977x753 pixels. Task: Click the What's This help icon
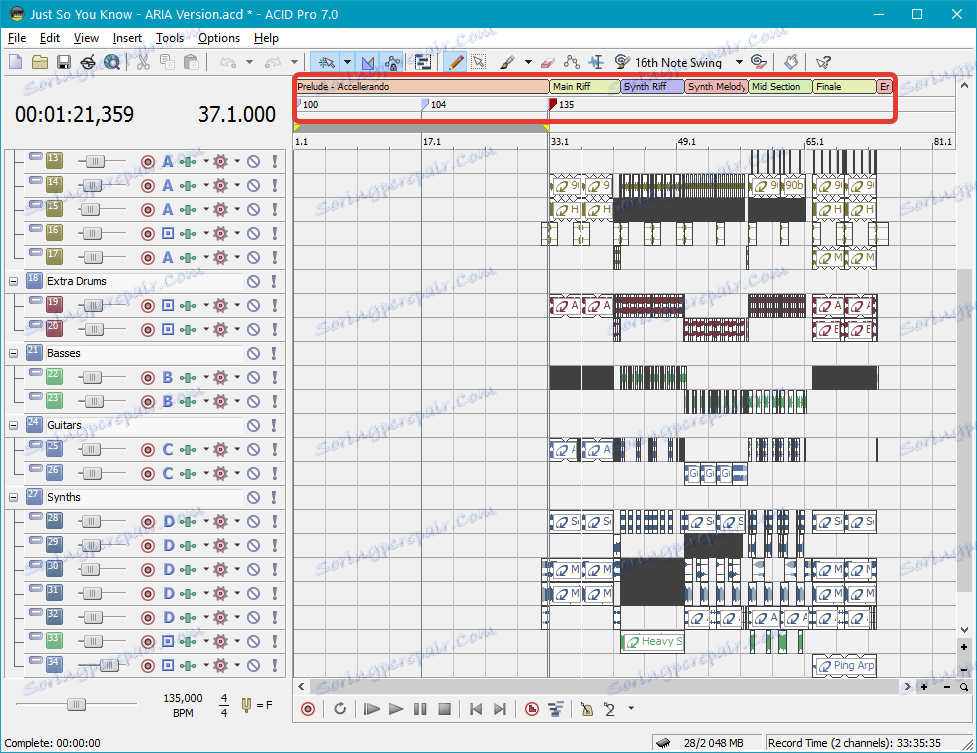[823, 62]
